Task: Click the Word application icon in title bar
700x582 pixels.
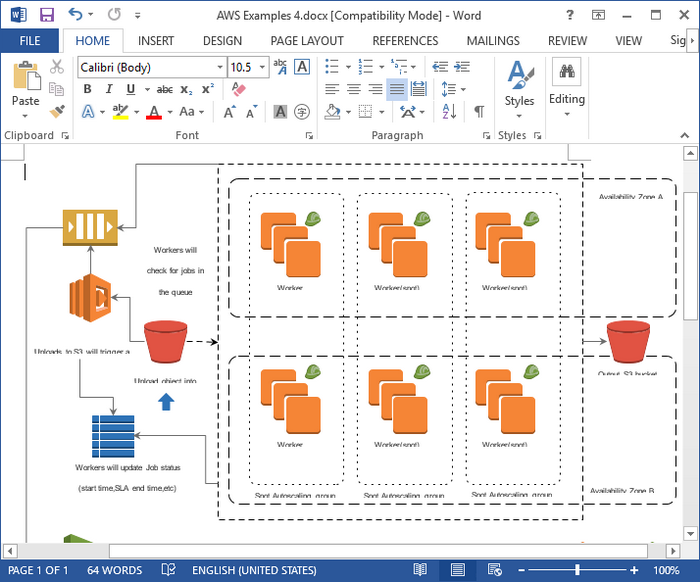Action: 18,15
